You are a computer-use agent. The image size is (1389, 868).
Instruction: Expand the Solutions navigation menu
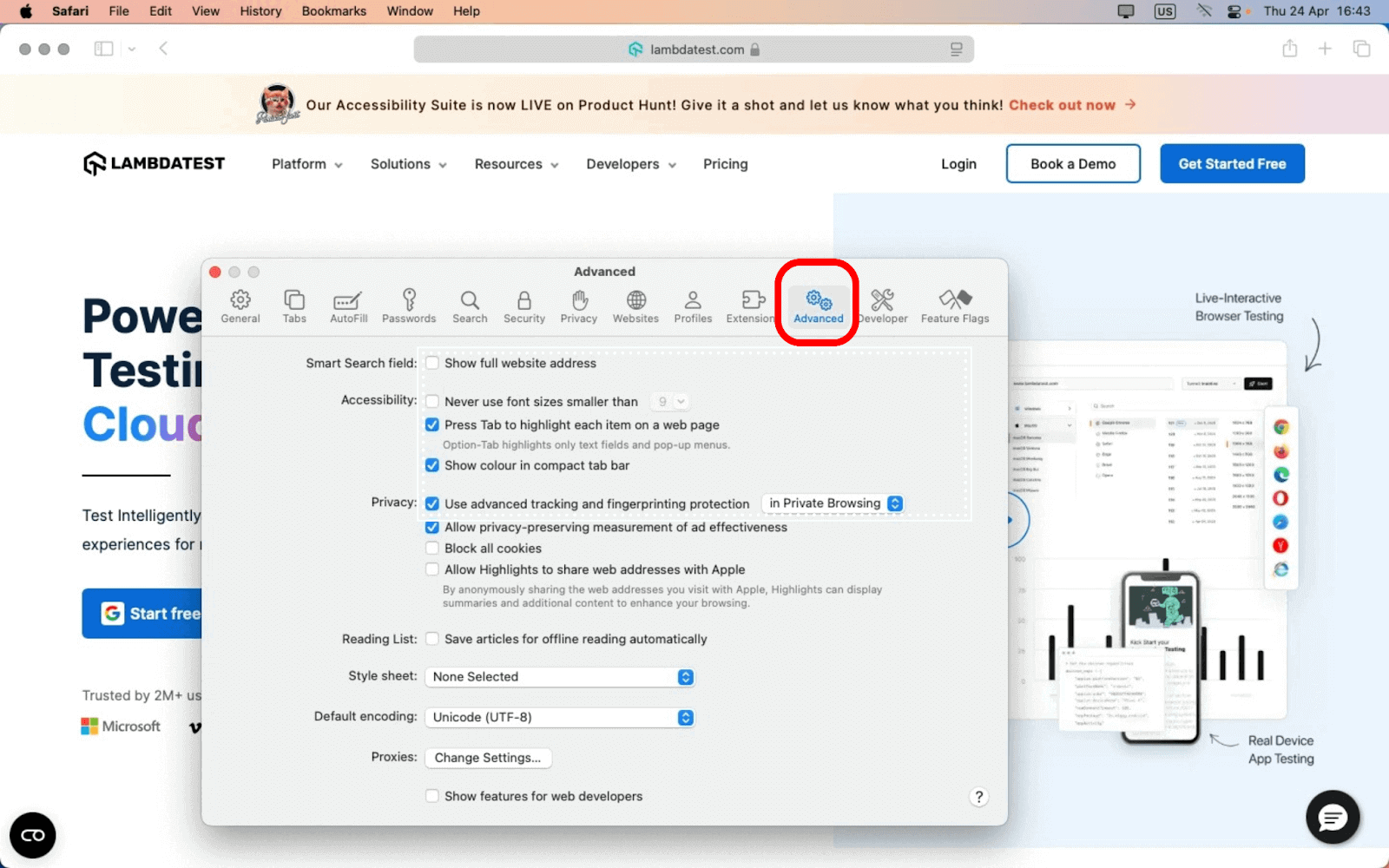pyautogui.click(x=409, y=164)
